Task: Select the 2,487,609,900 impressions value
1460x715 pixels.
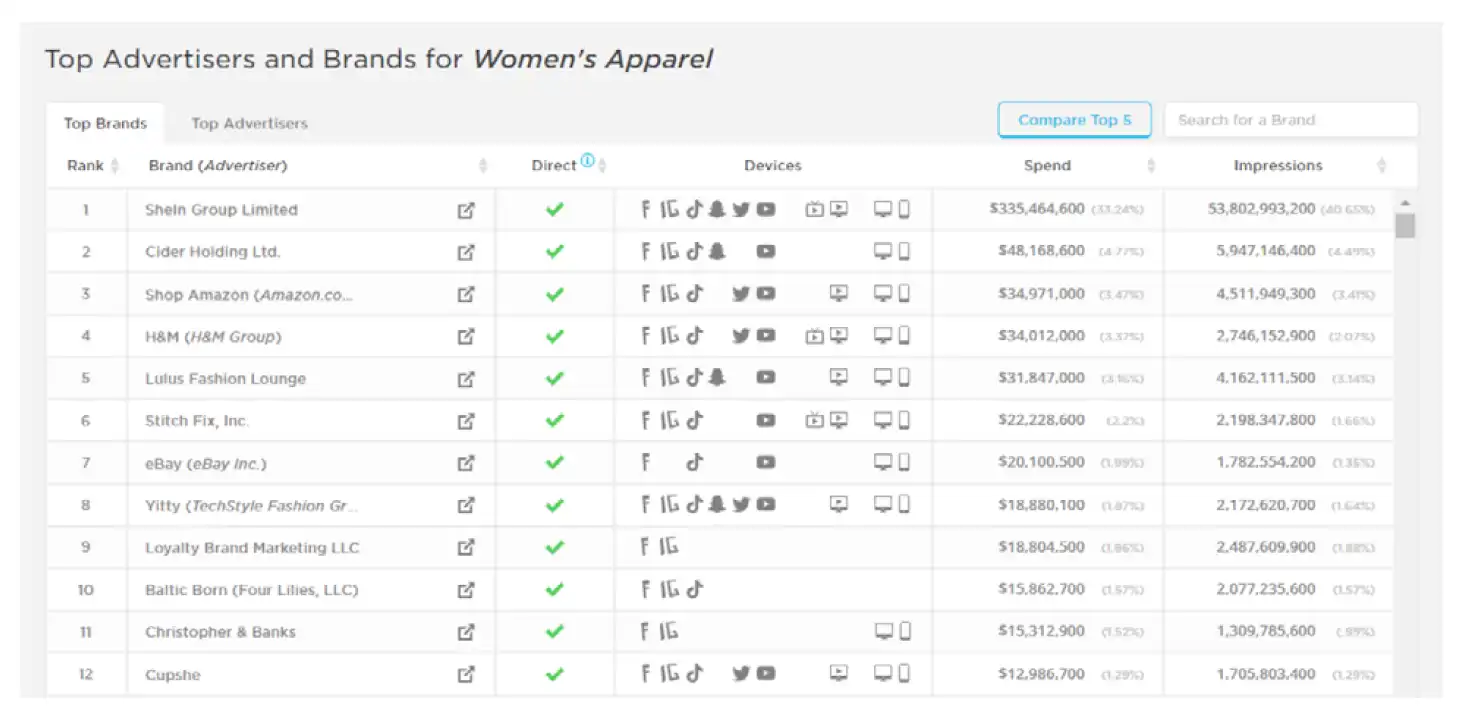Action: [x=1266, y=547]
